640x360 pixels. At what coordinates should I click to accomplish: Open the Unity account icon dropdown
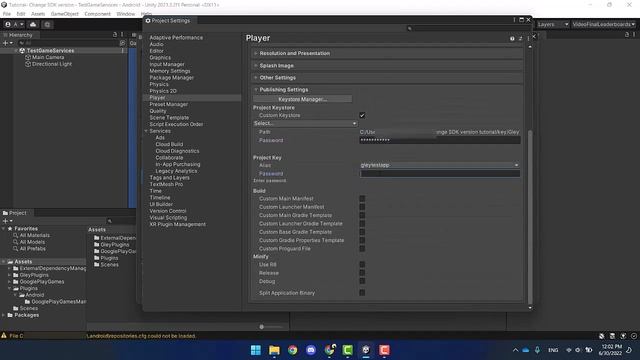point(14,24)
